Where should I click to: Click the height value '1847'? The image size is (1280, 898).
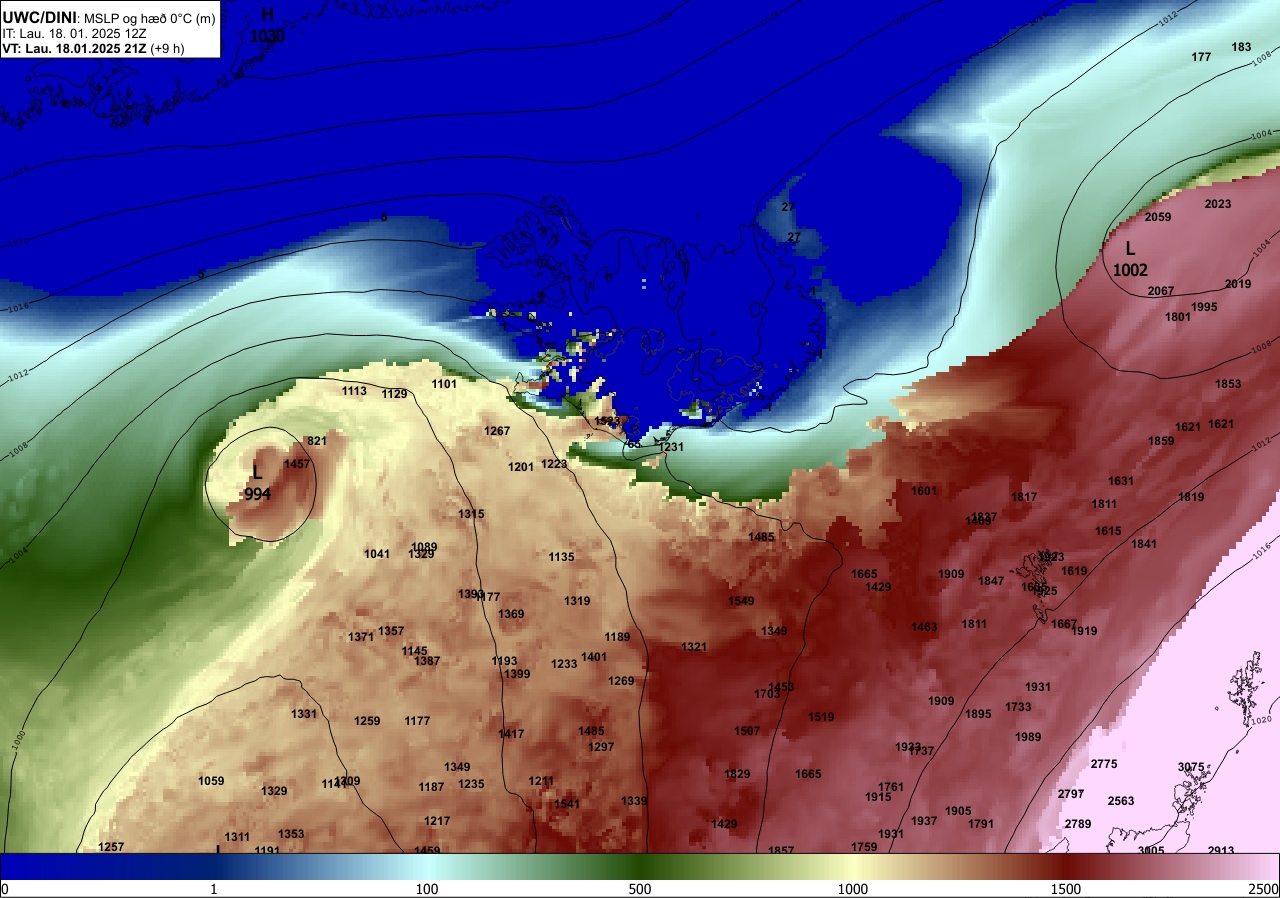991,581
